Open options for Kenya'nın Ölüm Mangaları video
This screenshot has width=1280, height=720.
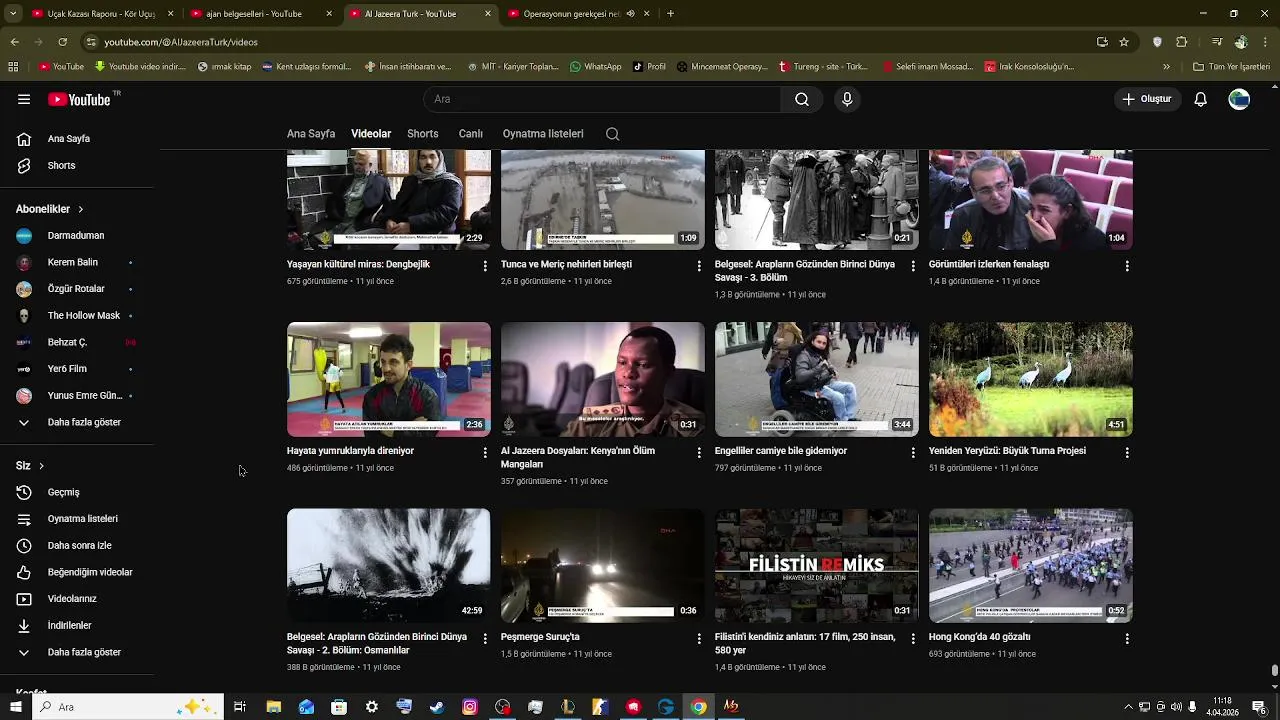[699, 452]
